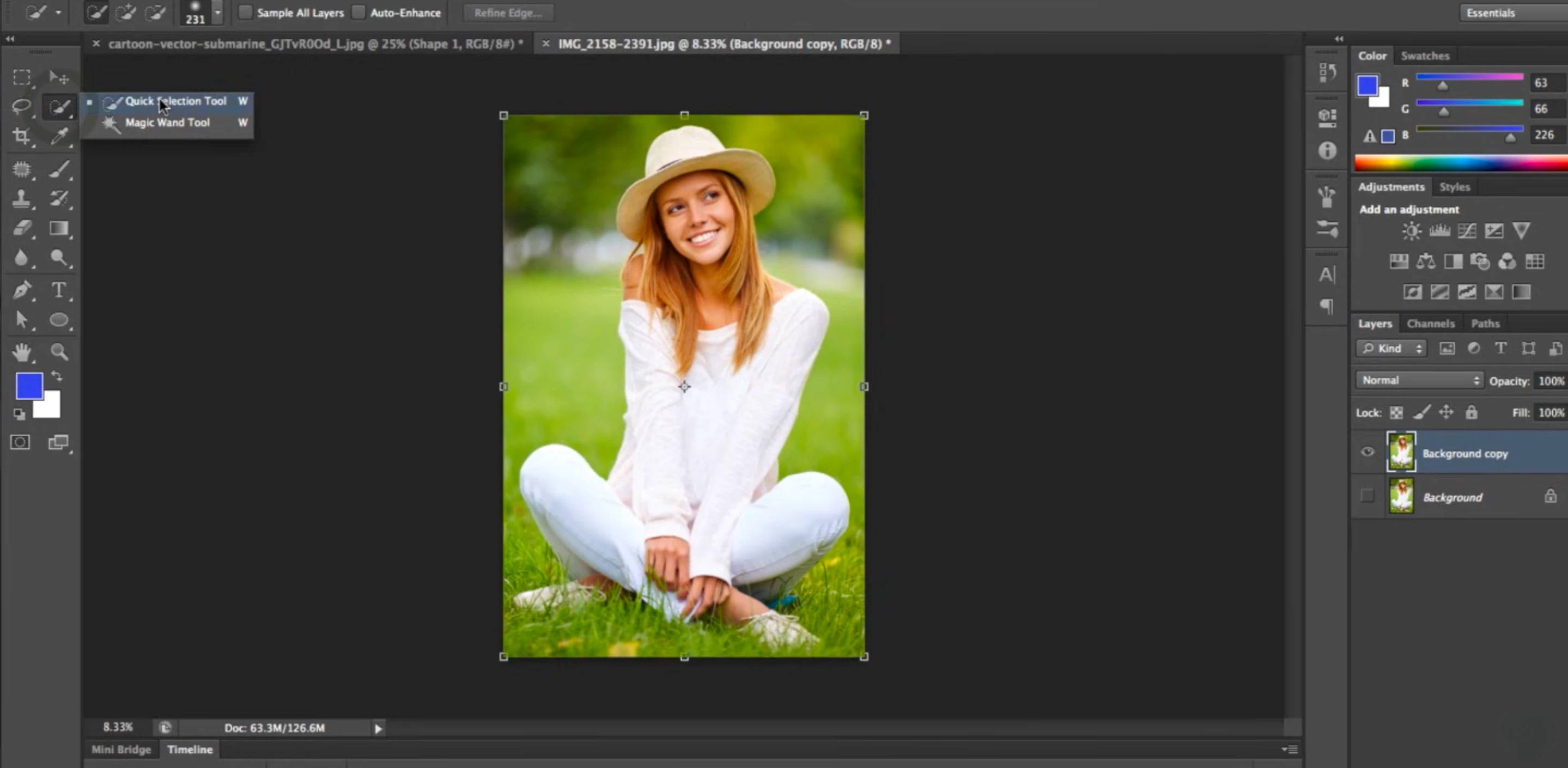
Task: Add a Curves adjustment
Action: 1467,231
